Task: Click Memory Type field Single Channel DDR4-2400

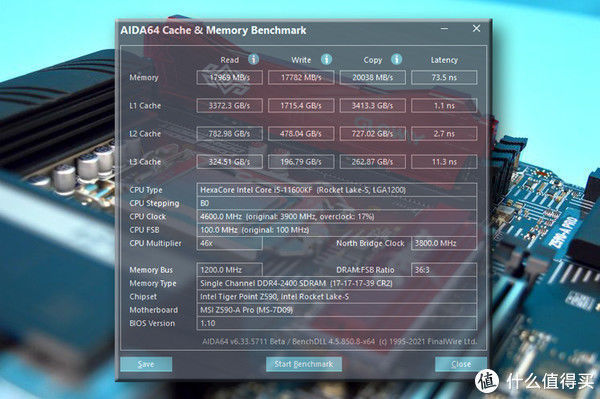Action: (x=337, y=283)
